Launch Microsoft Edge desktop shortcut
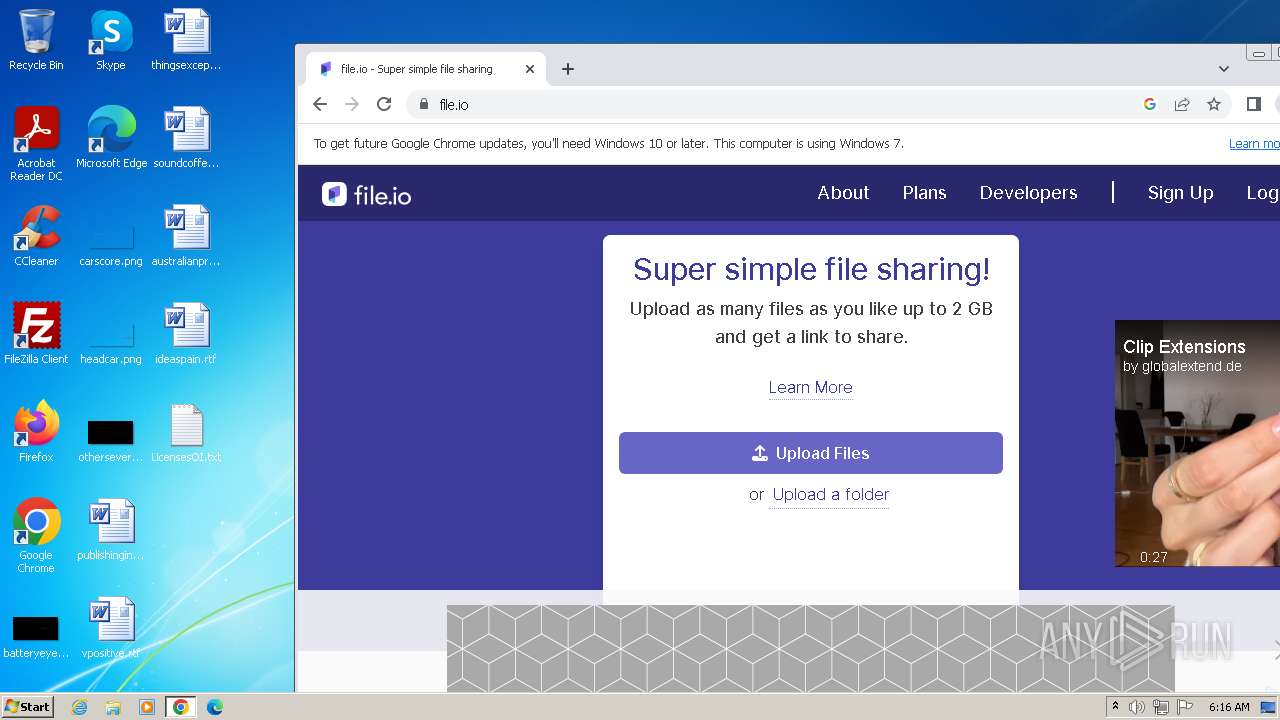The width and height of the screenshot is (1280, 720). [111, 138]
